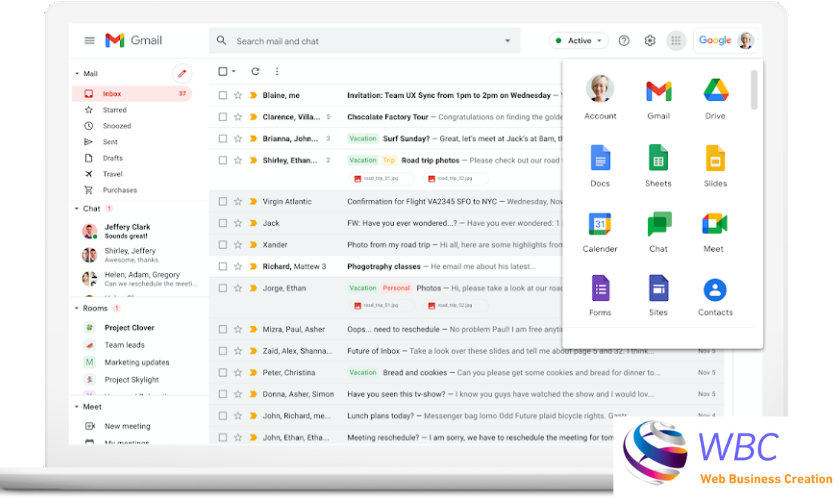Open Account from the apps panel
Image resolution: width=840 pixels, height=500 pixels.
(x=599, y=98)
